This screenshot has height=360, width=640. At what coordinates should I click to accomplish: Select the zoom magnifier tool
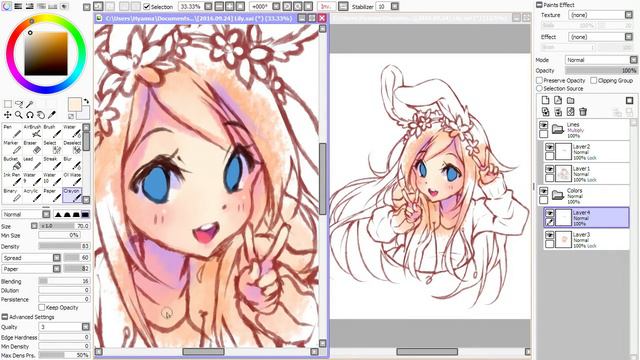coord(19,115)
